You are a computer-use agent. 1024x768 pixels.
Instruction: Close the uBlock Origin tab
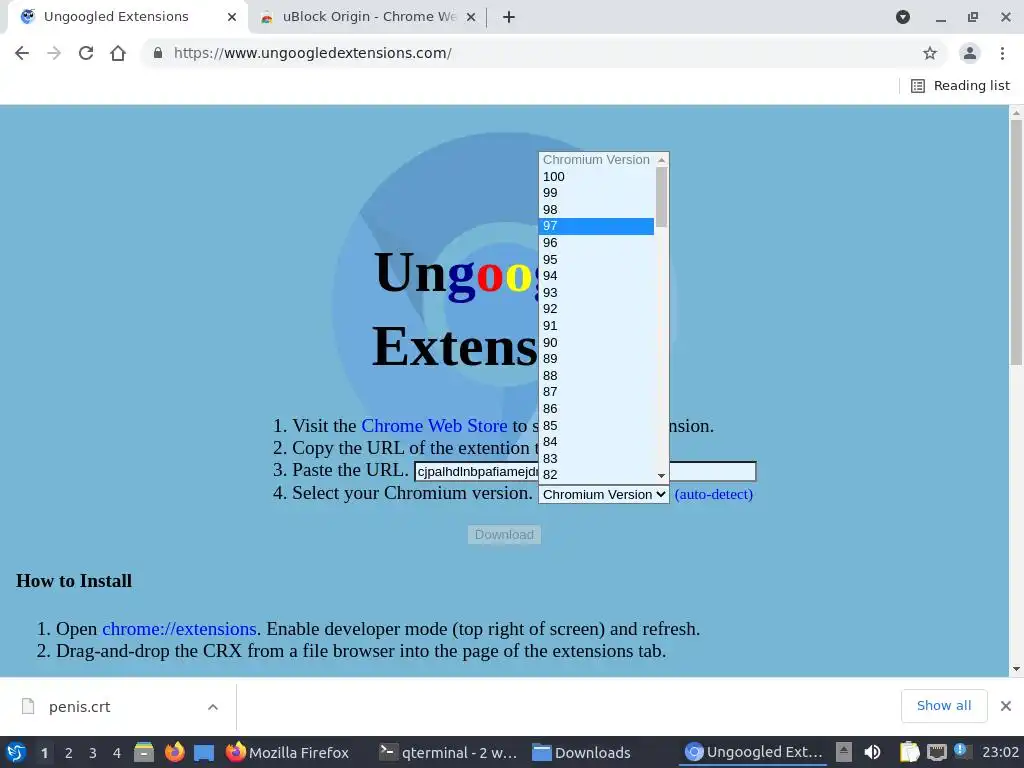click(x=470, y=17)
